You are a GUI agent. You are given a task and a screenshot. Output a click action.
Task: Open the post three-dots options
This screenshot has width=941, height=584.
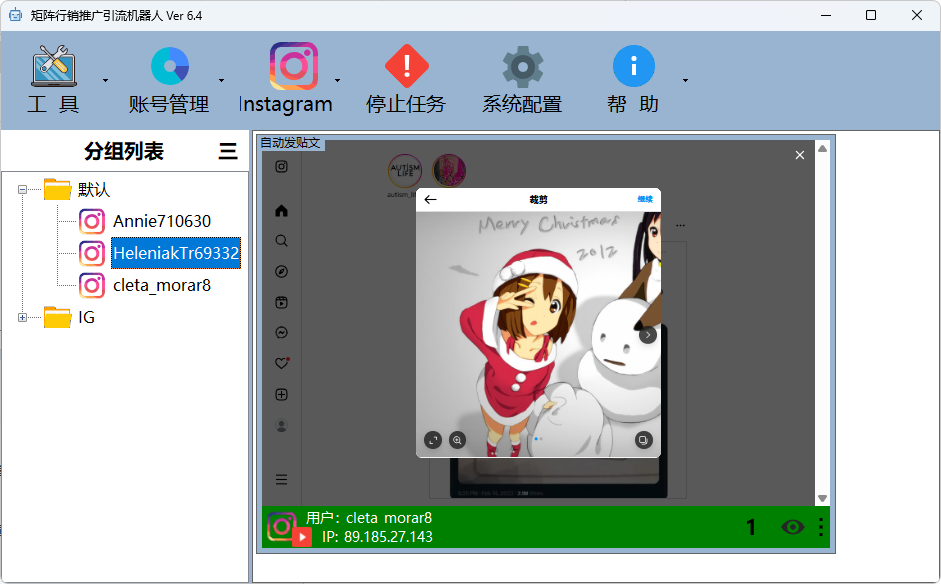pos(680,226)
